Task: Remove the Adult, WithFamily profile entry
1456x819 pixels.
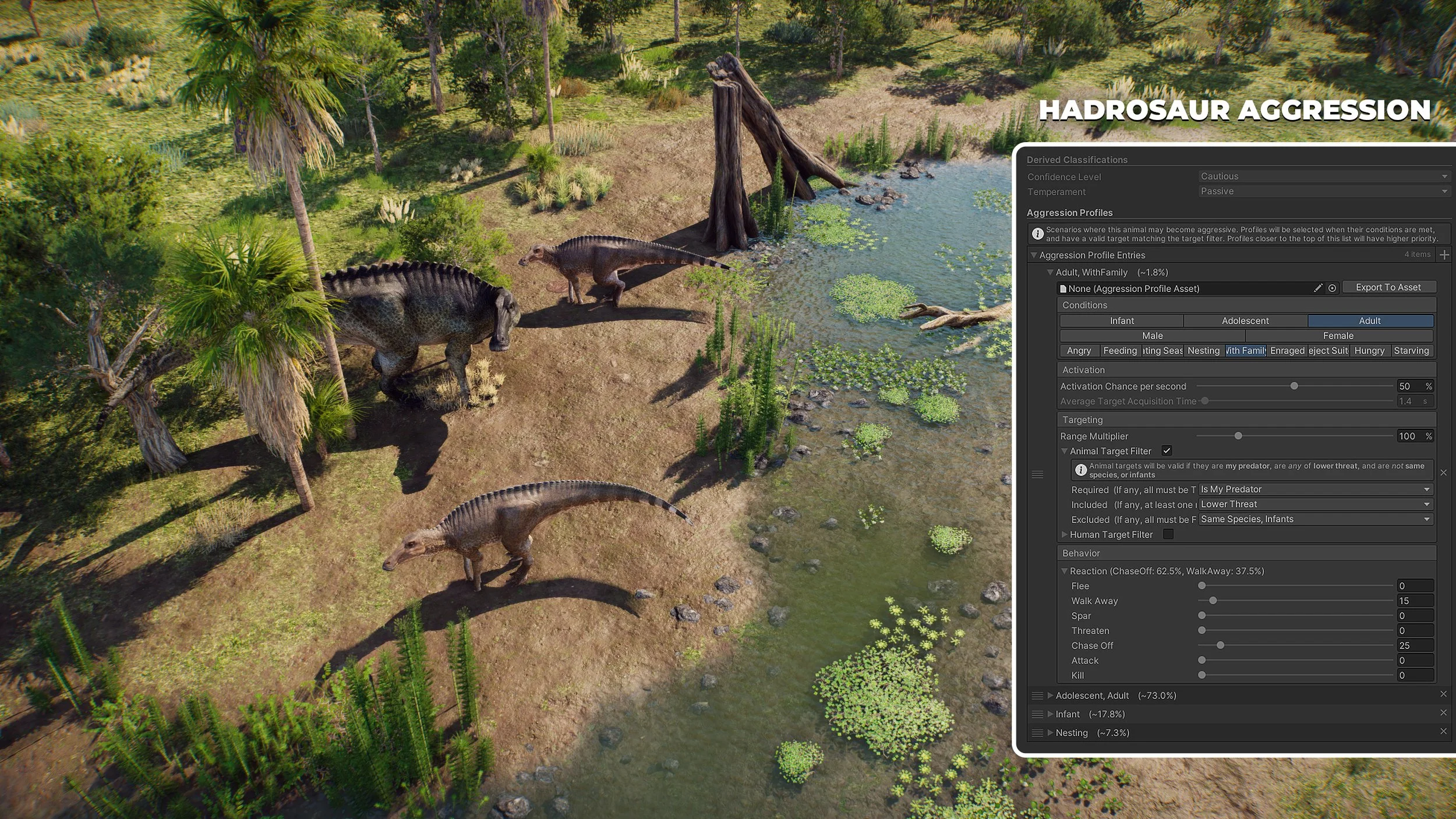Action: coord(1443,472)
